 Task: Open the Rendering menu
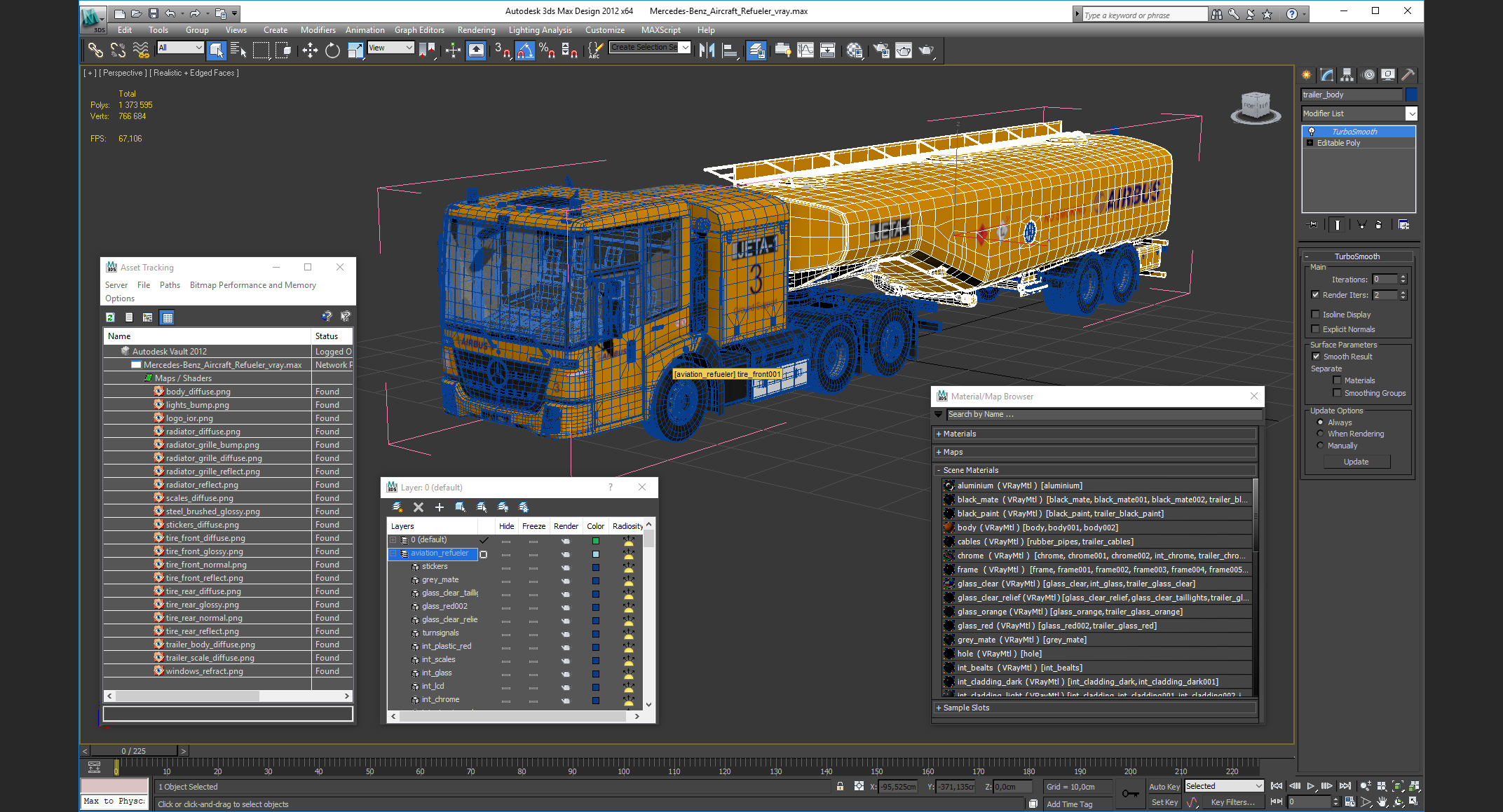[x=476, y=30]
